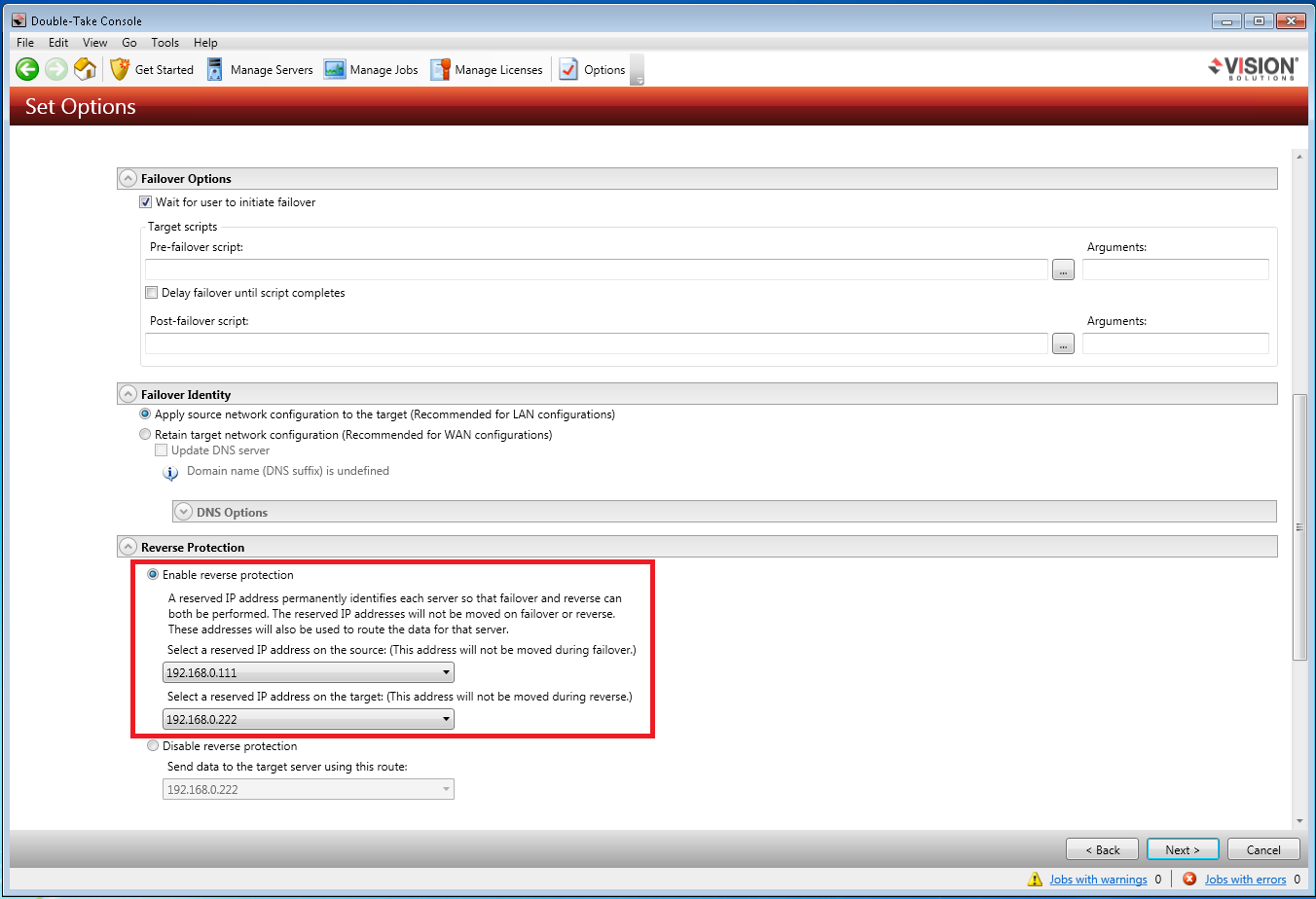1316x899 pixels.
Task: Enable Delay failover until script completes
Action: coord(152,293)
